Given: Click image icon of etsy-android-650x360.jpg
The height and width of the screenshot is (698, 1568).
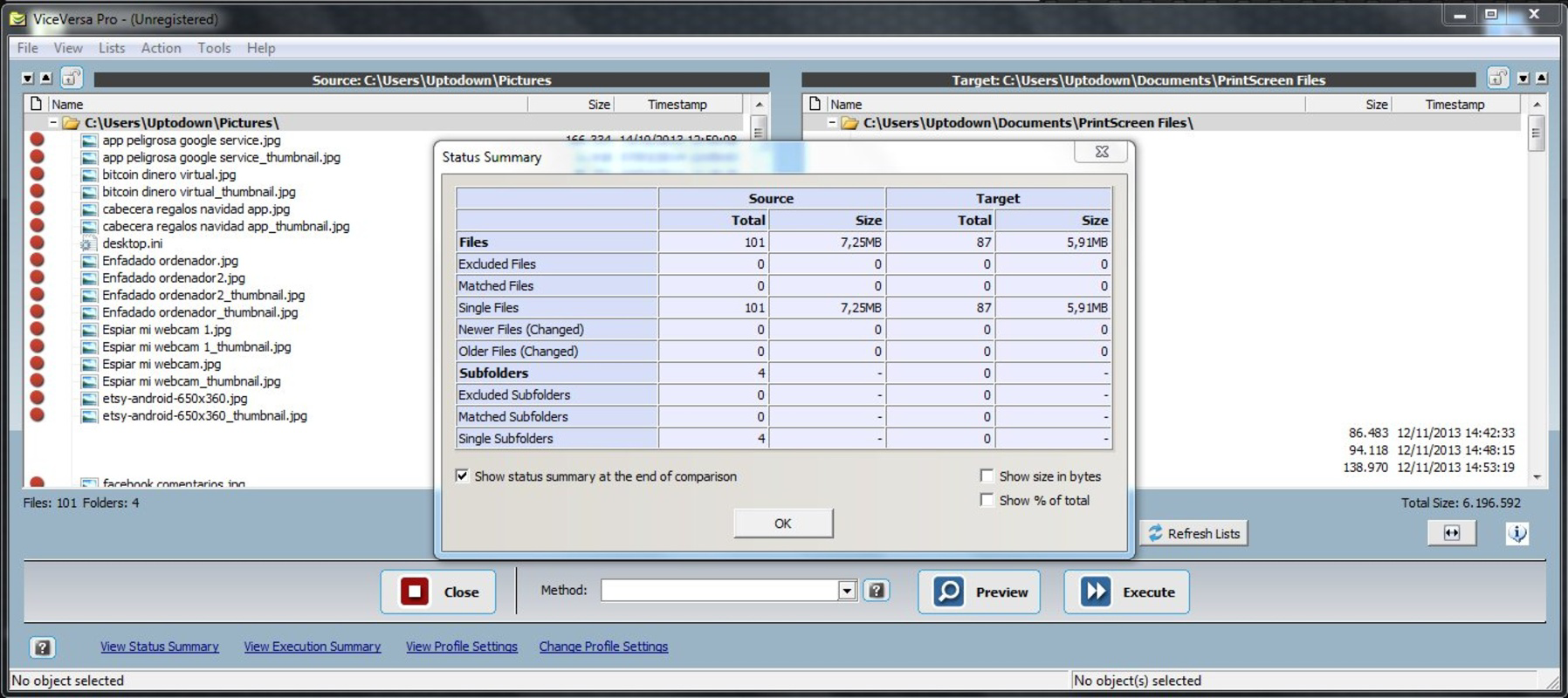Looking at the screenshot, I should (89, 399).
